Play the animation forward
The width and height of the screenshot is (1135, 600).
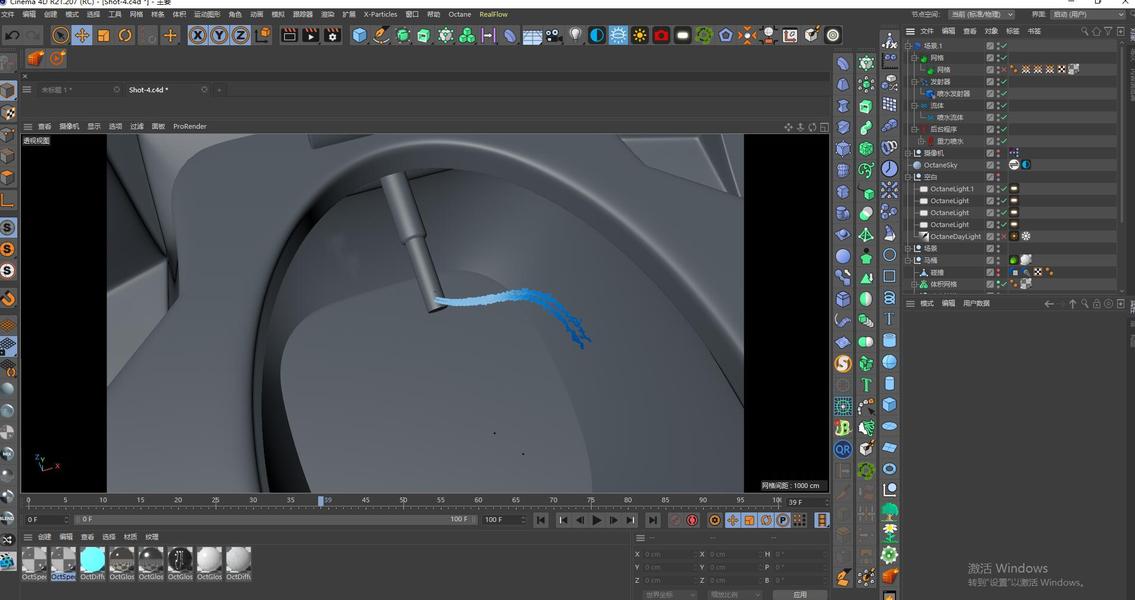tap(596, 520)
